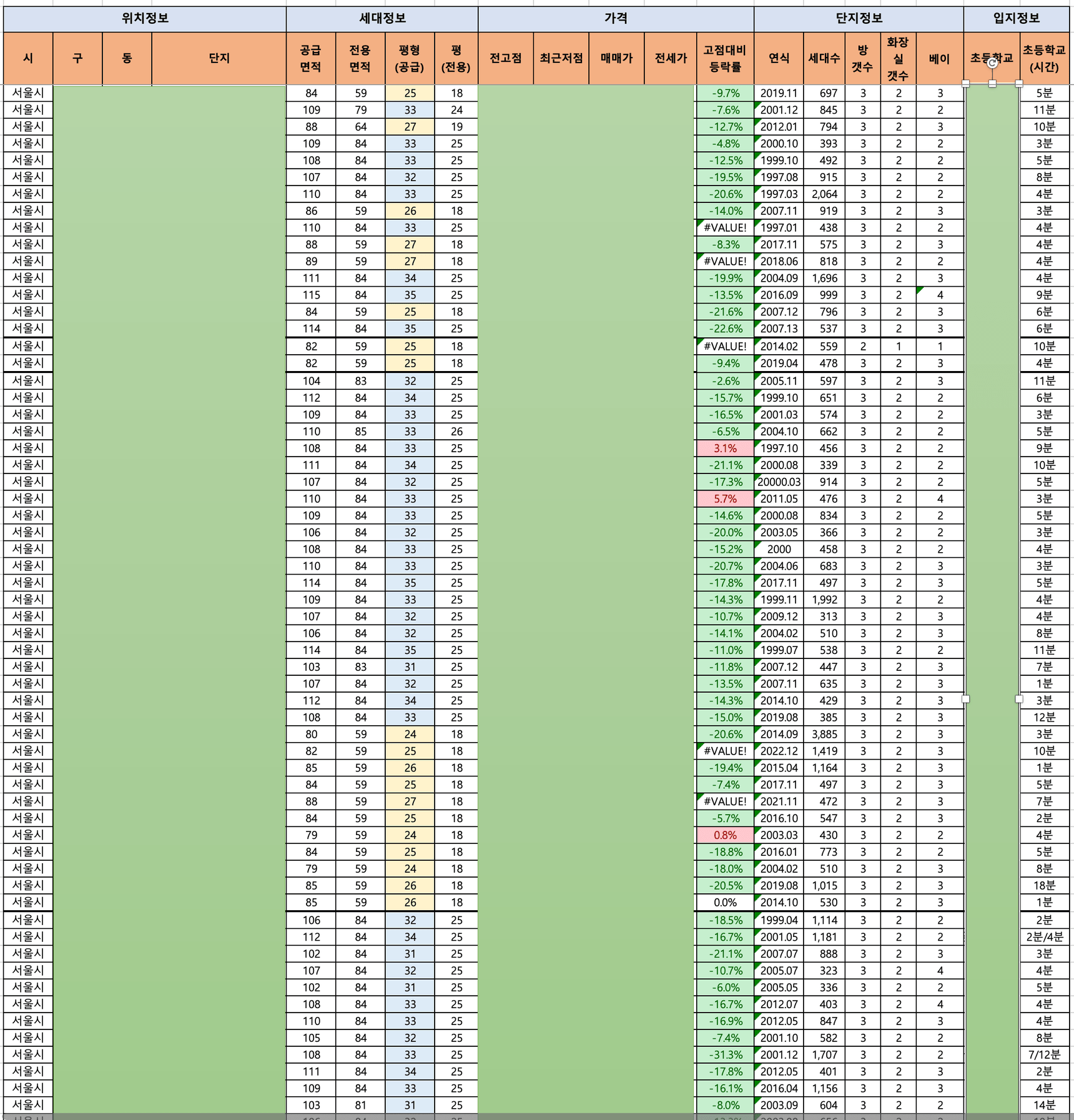Select the 시 column header
1074x1120 pixels.
(x=28, y=58)
